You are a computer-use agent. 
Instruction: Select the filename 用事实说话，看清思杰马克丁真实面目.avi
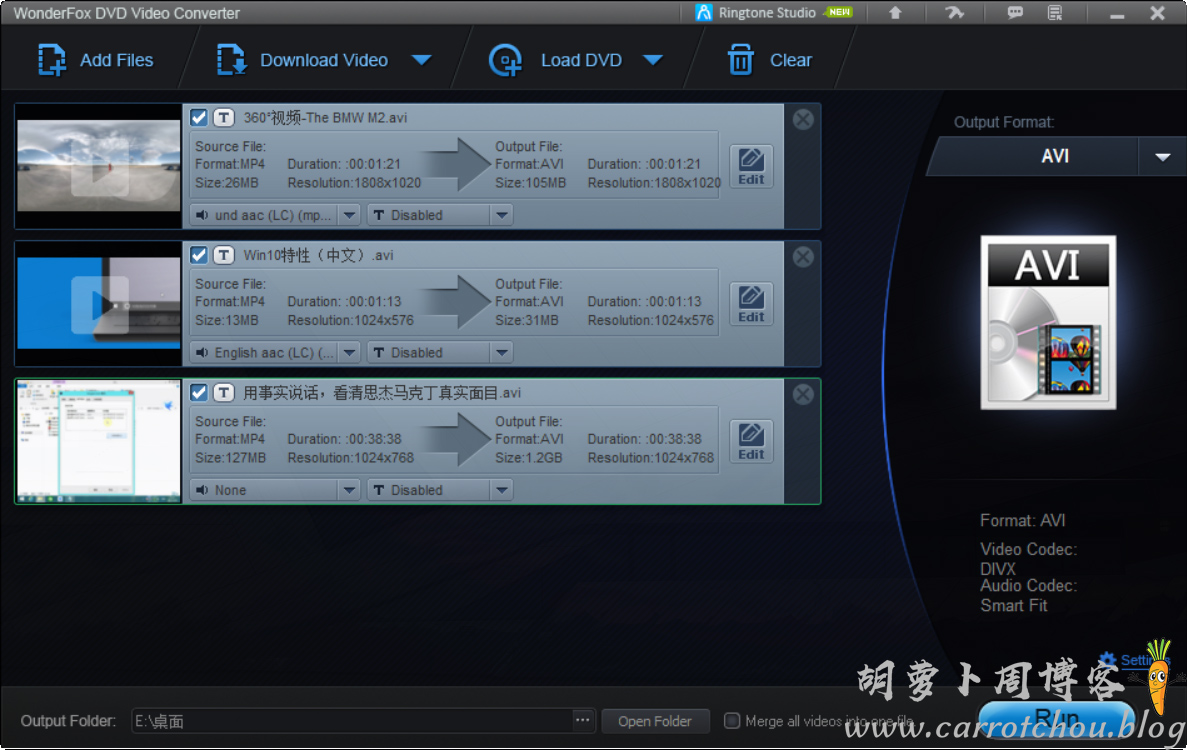click(x=382, y=393)
